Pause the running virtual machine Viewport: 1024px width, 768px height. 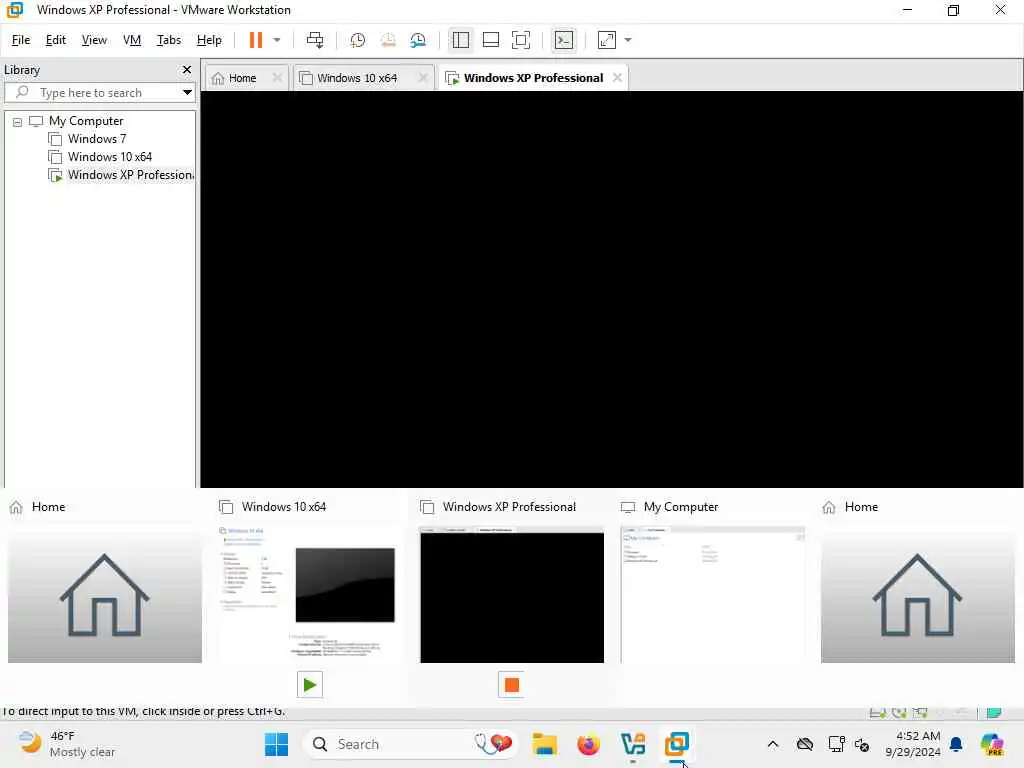255,40
